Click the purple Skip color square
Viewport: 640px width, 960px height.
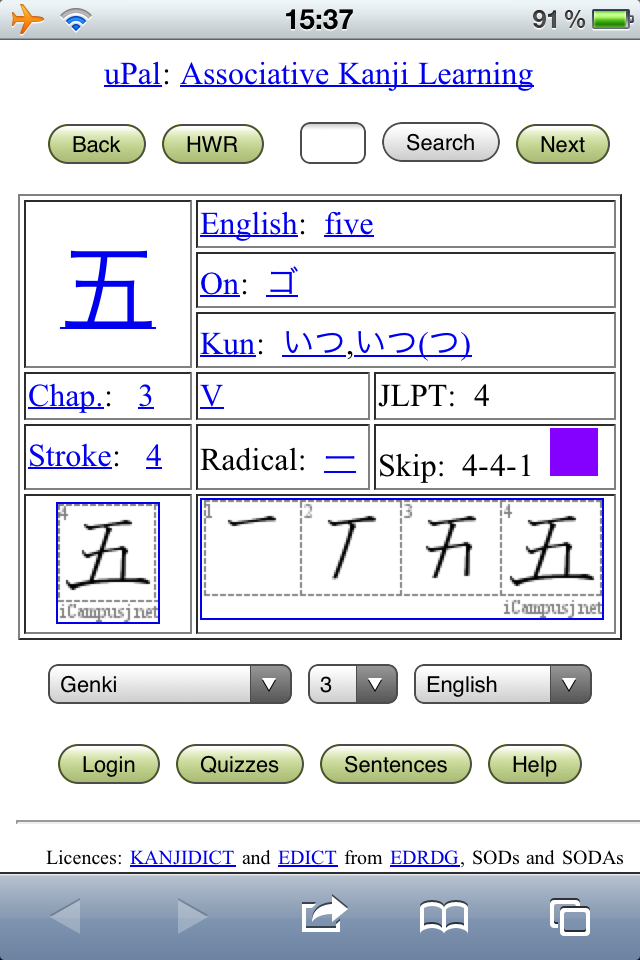click(x=574, y=452)
